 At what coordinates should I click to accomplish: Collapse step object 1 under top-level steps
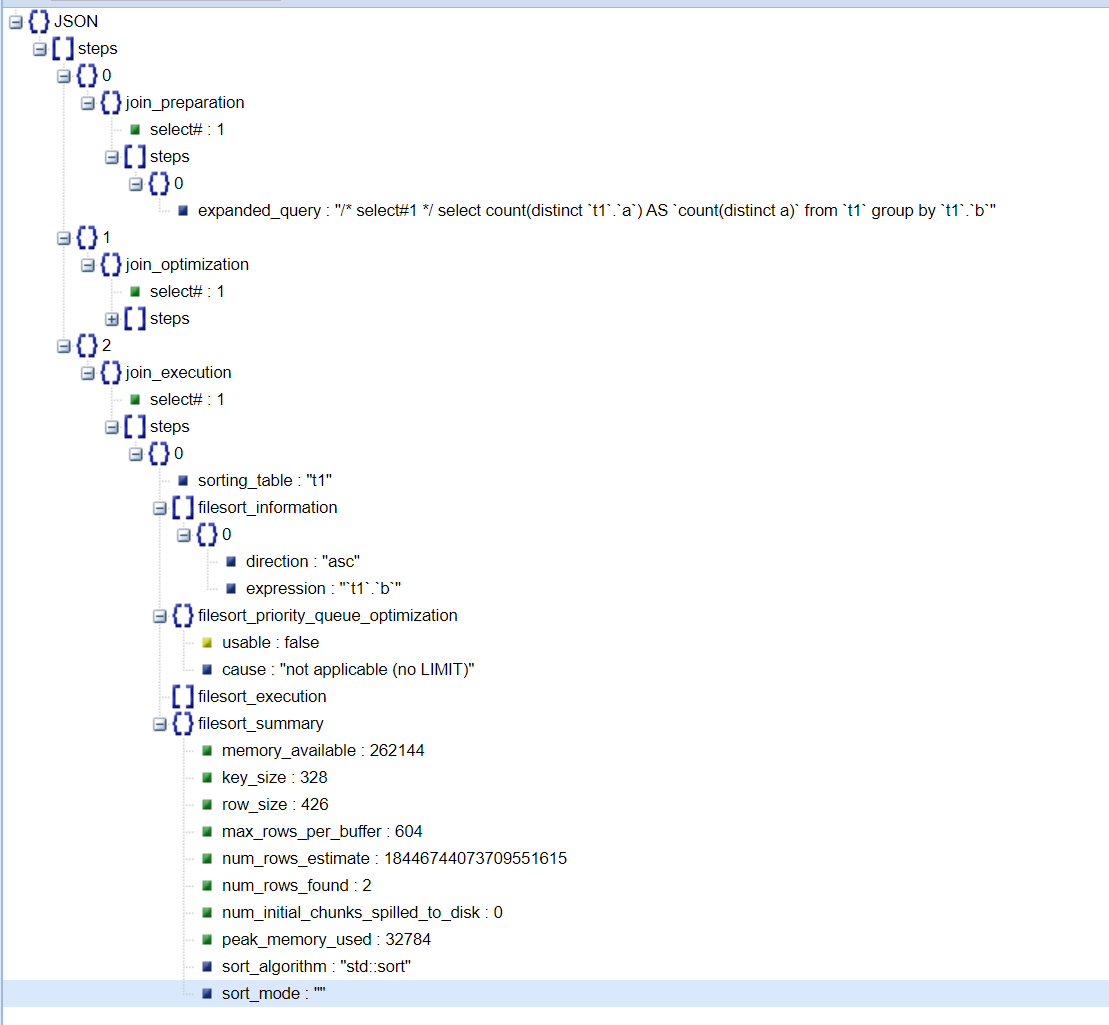point(64,238)
